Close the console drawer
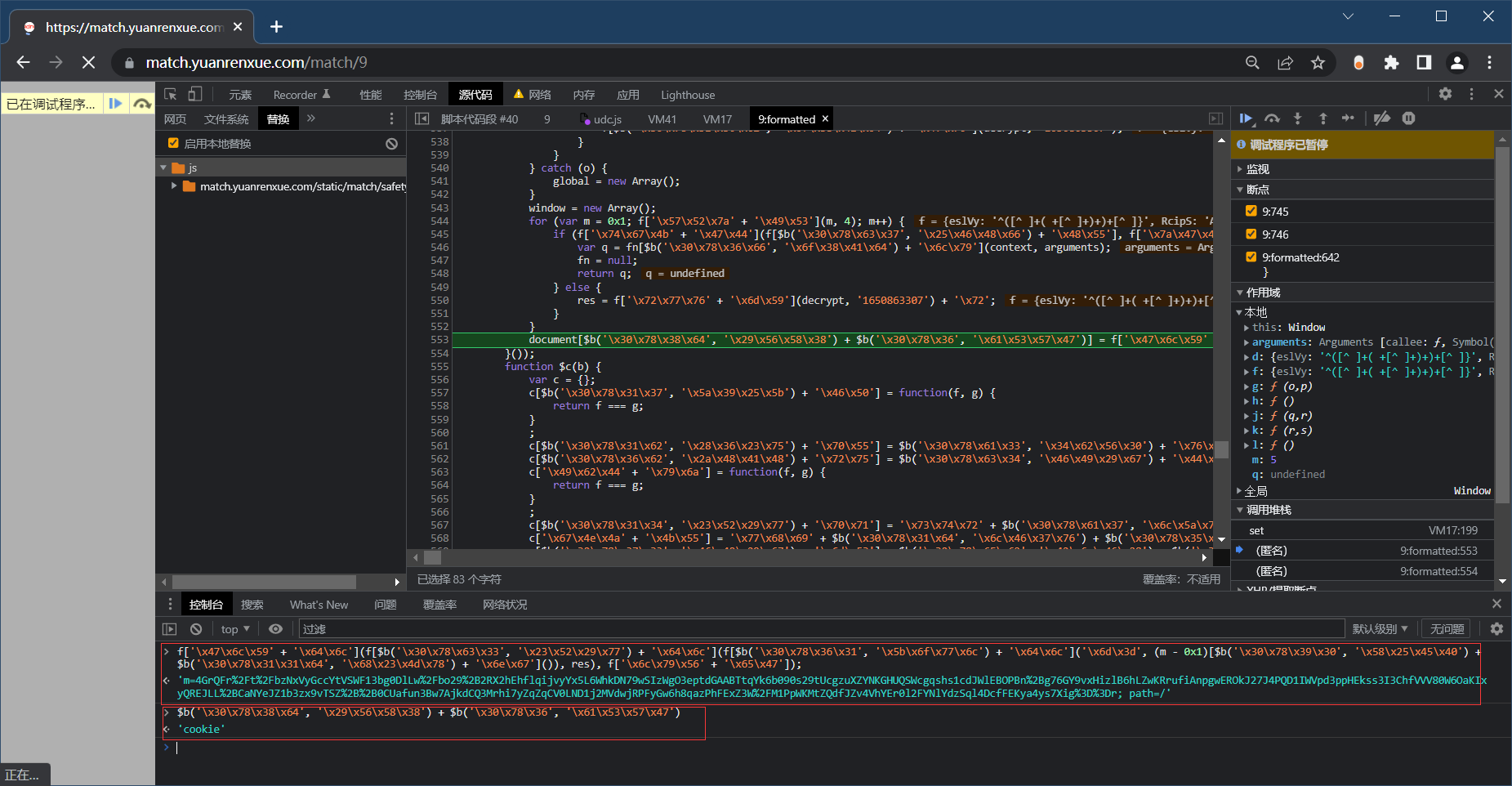Image resolution: width=1512 pixels, height=786 pixels. (x=1496, y=604)
